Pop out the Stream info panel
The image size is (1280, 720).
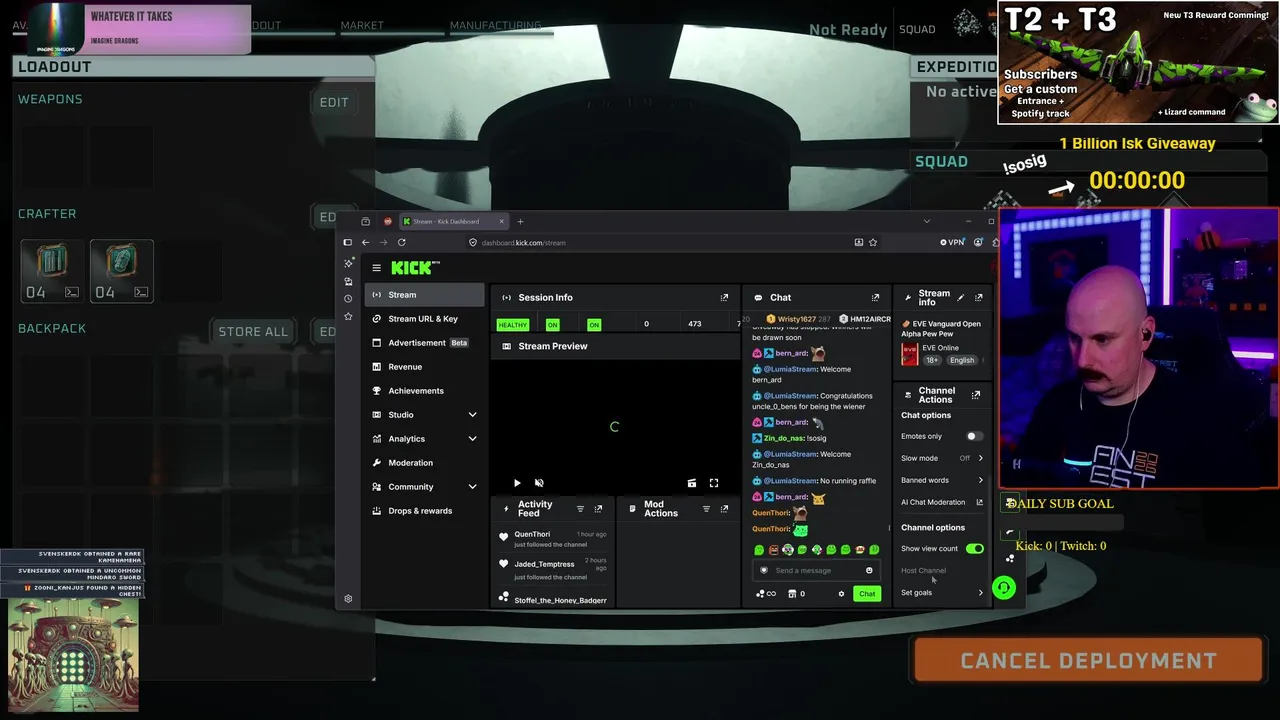(978, 298)
